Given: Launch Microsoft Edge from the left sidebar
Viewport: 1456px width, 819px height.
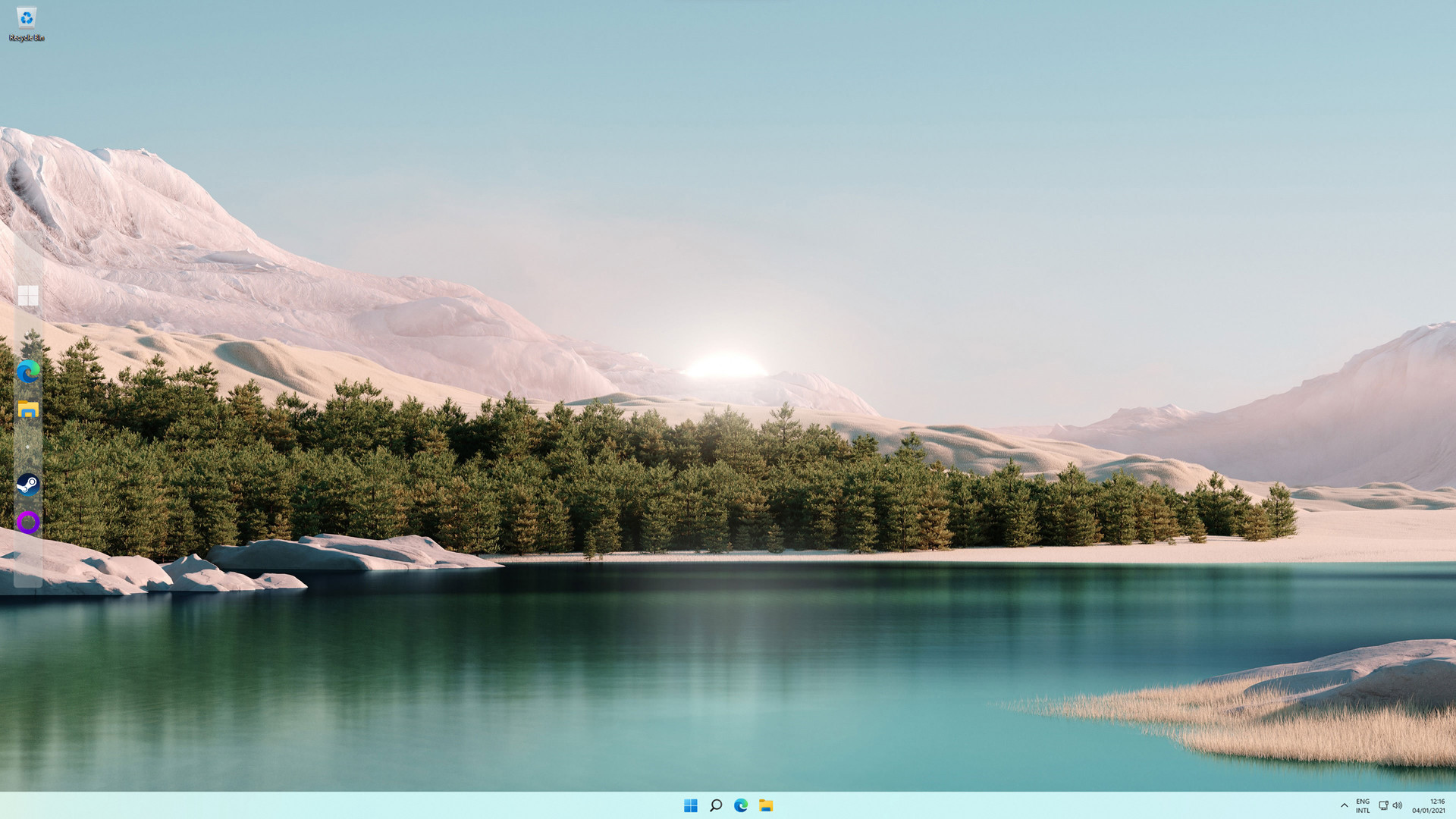Looking at the screenshot, I should tap(29, 372).
